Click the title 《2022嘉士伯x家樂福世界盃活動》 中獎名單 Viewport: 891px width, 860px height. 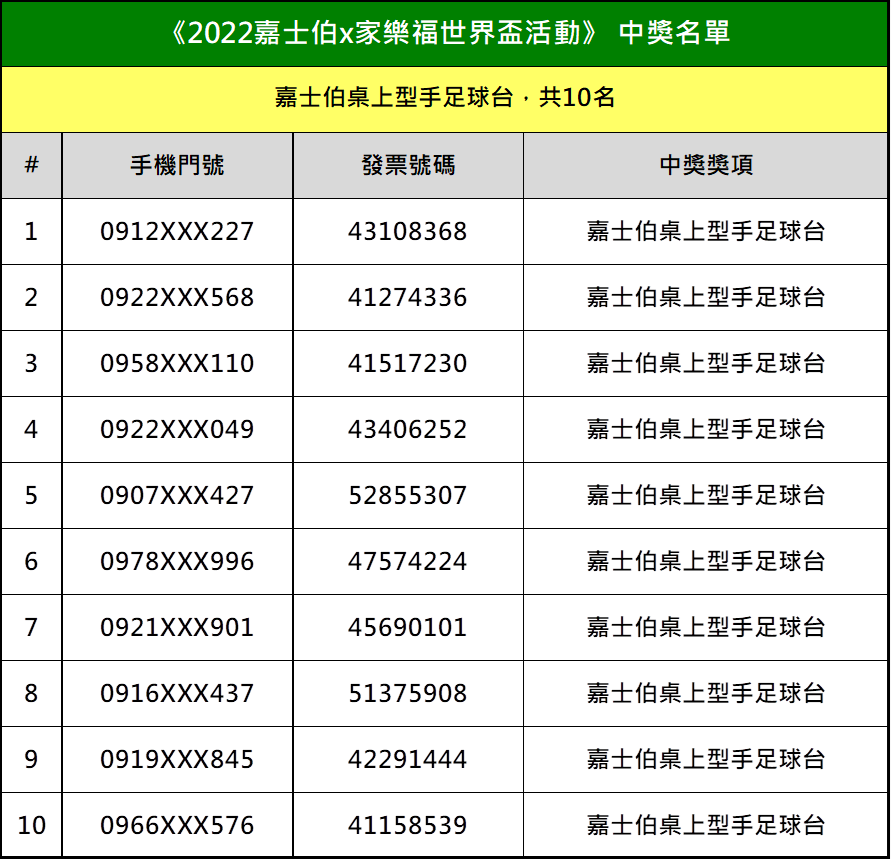tap(449, 33)
